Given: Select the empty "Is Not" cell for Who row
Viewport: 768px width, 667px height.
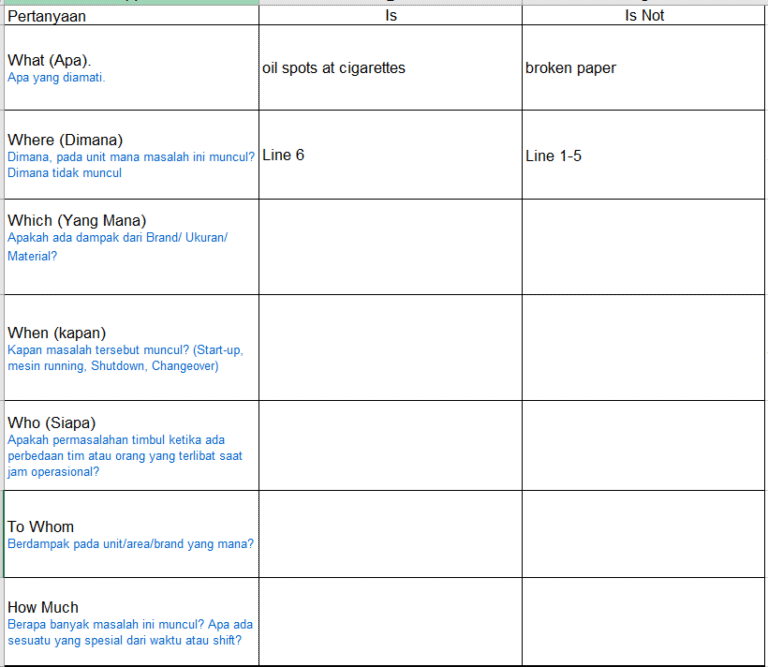Looking at the screenshot, I should [x=644, y=446].
